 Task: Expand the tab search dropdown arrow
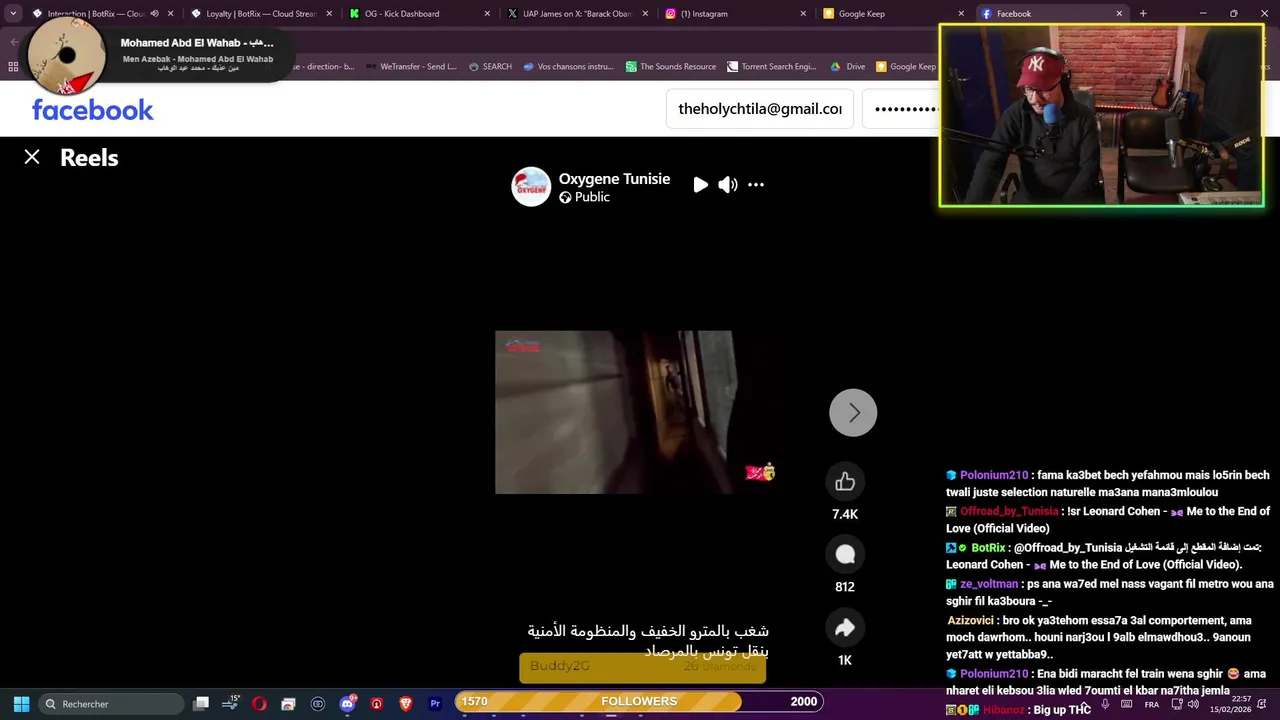[x=13, y=14]
